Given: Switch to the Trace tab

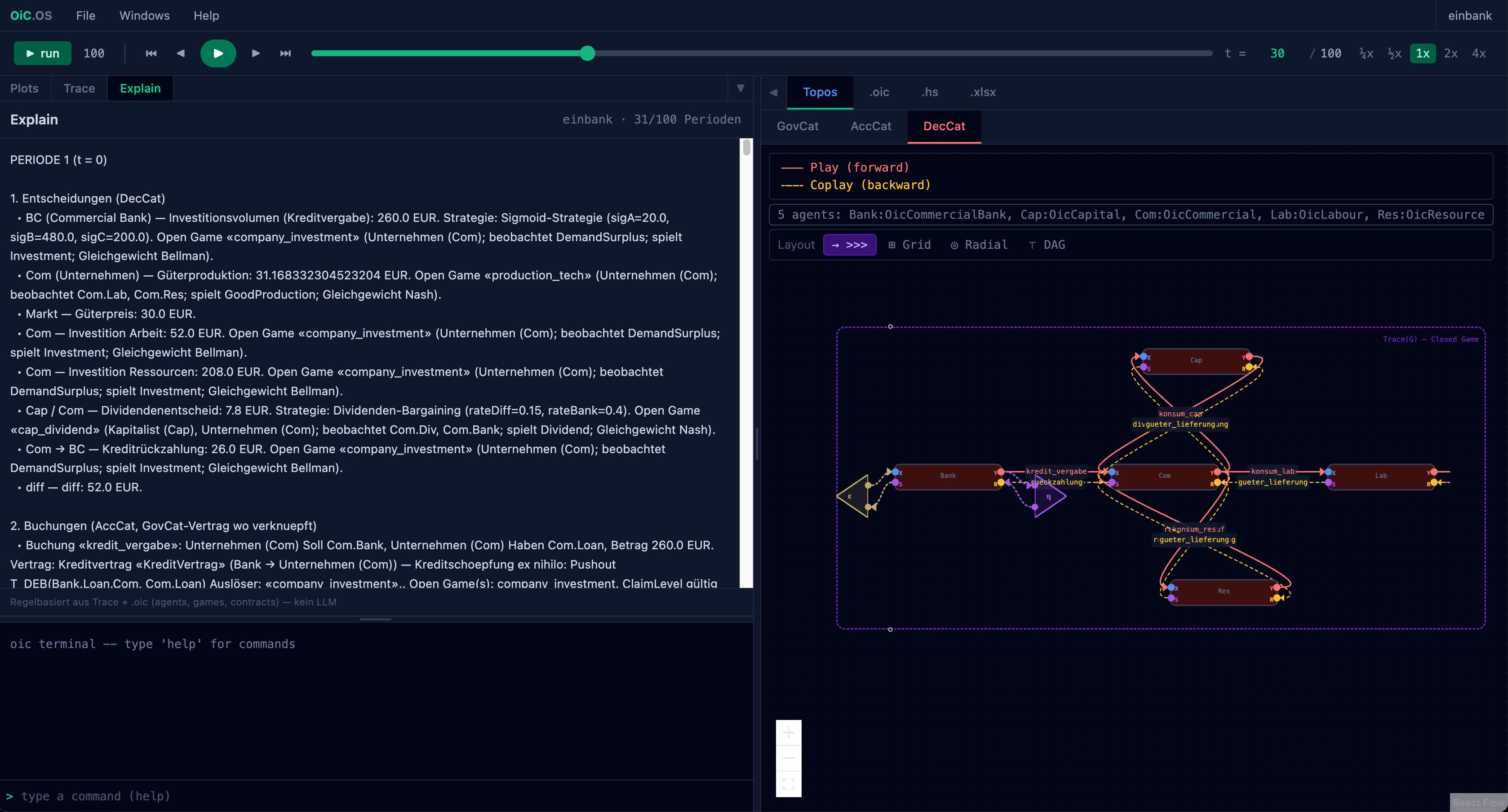Looking at the screenshot, I should 79,88.
